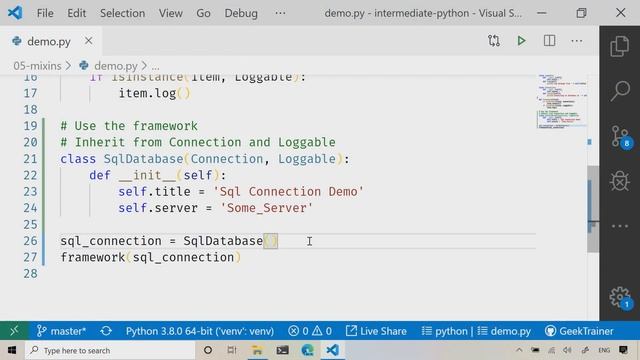Show hidden system tray icons chevron
This screenshot has height=360, width=640.
pyautogui.click(x=519, y=350)
